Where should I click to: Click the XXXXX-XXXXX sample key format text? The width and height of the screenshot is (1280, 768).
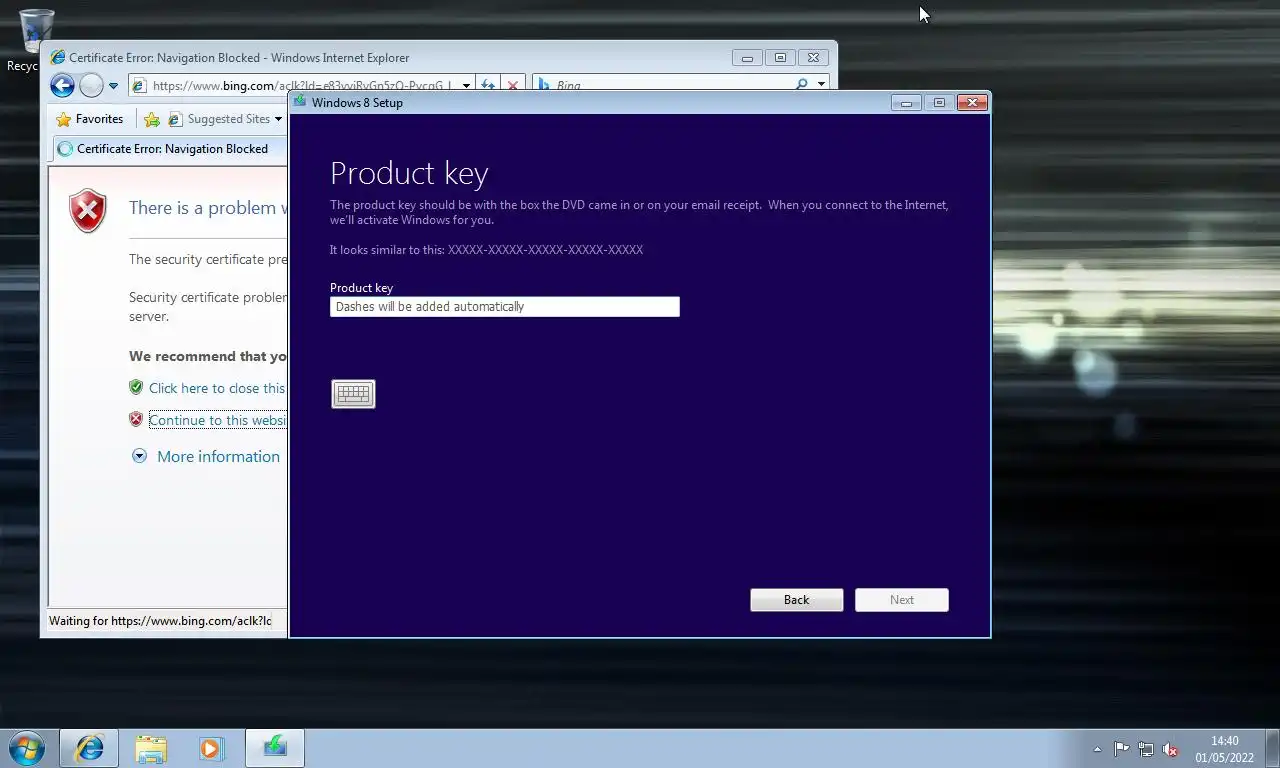(x=545, y=250)
